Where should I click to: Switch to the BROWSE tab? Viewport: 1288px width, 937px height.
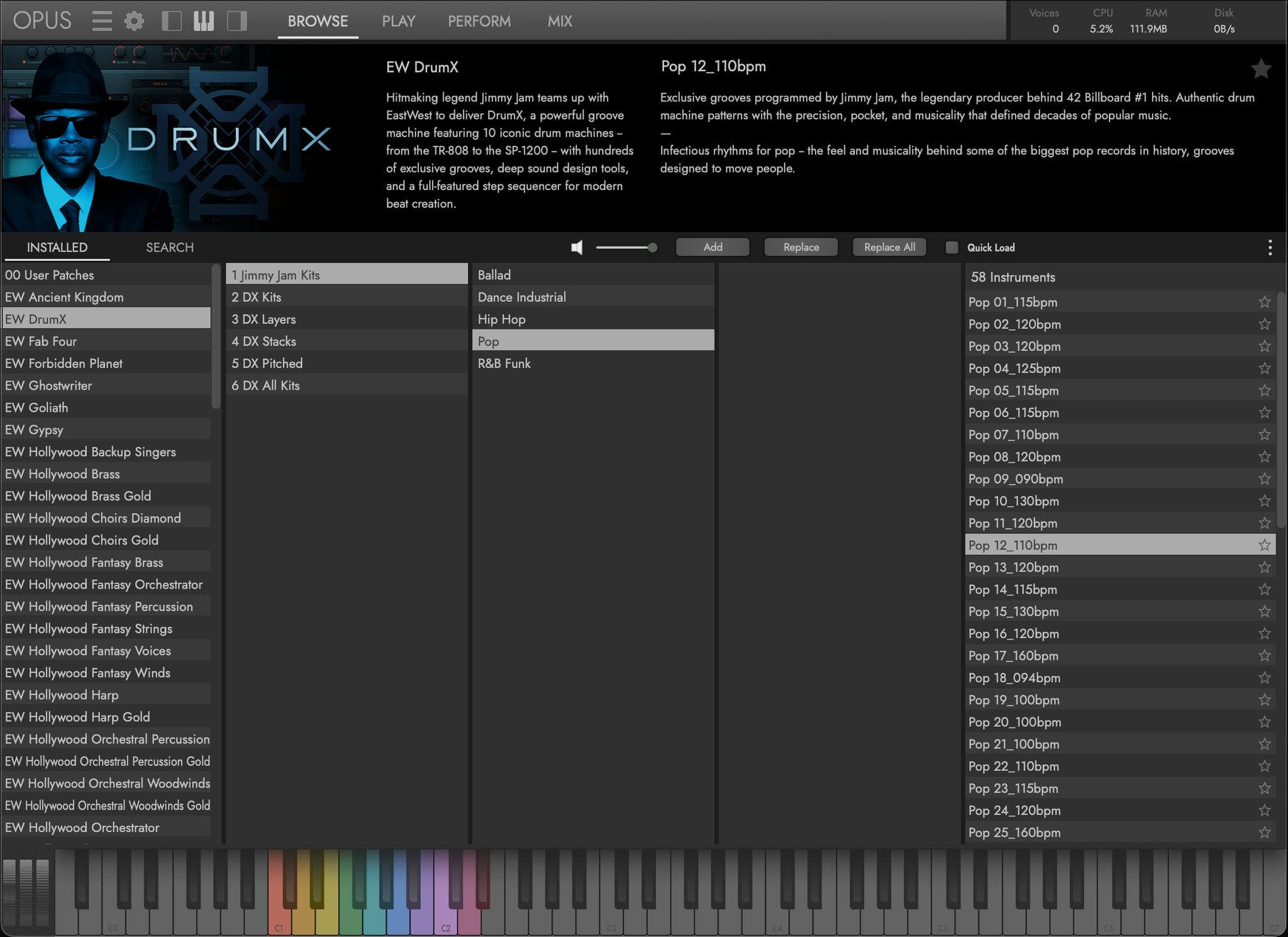pyautogui.click(x=318, y=21)
